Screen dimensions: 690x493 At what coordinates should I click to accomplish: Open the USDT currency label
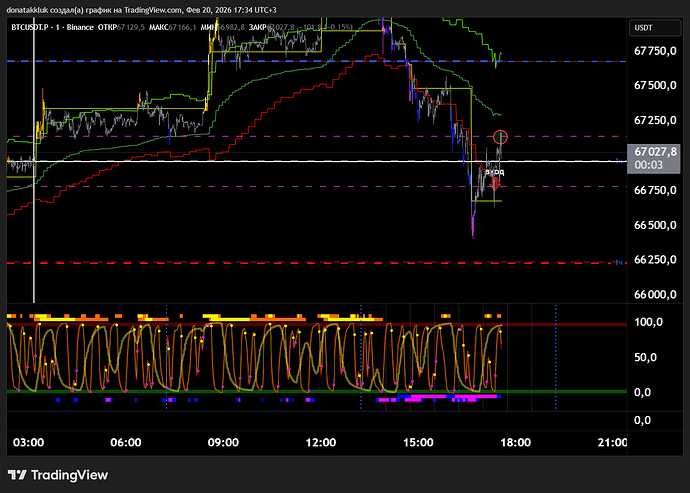click(644, 28)
